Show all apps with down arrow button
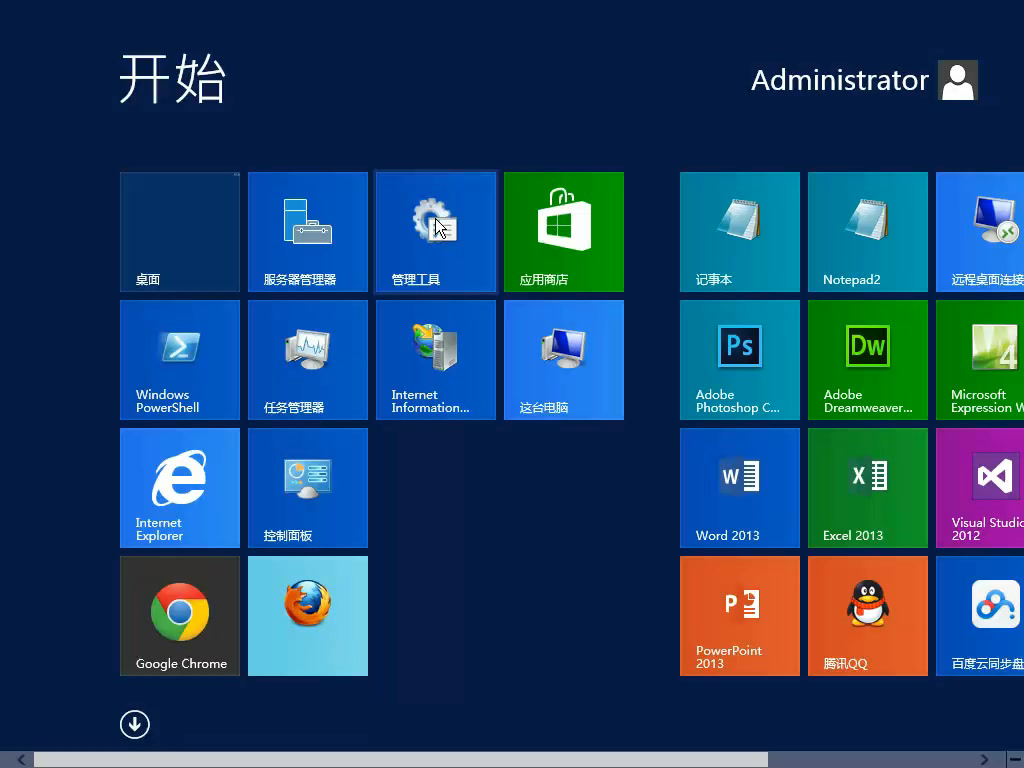The height and width of the screenshot is (768, 1024). click(135, 724)
